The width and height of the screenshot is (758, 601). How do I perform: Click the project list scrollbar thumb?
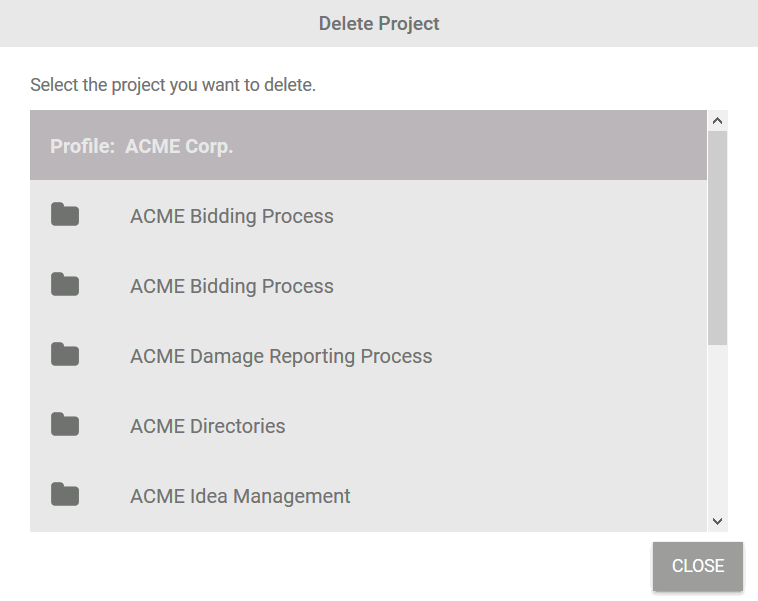[x=717, y=237]
